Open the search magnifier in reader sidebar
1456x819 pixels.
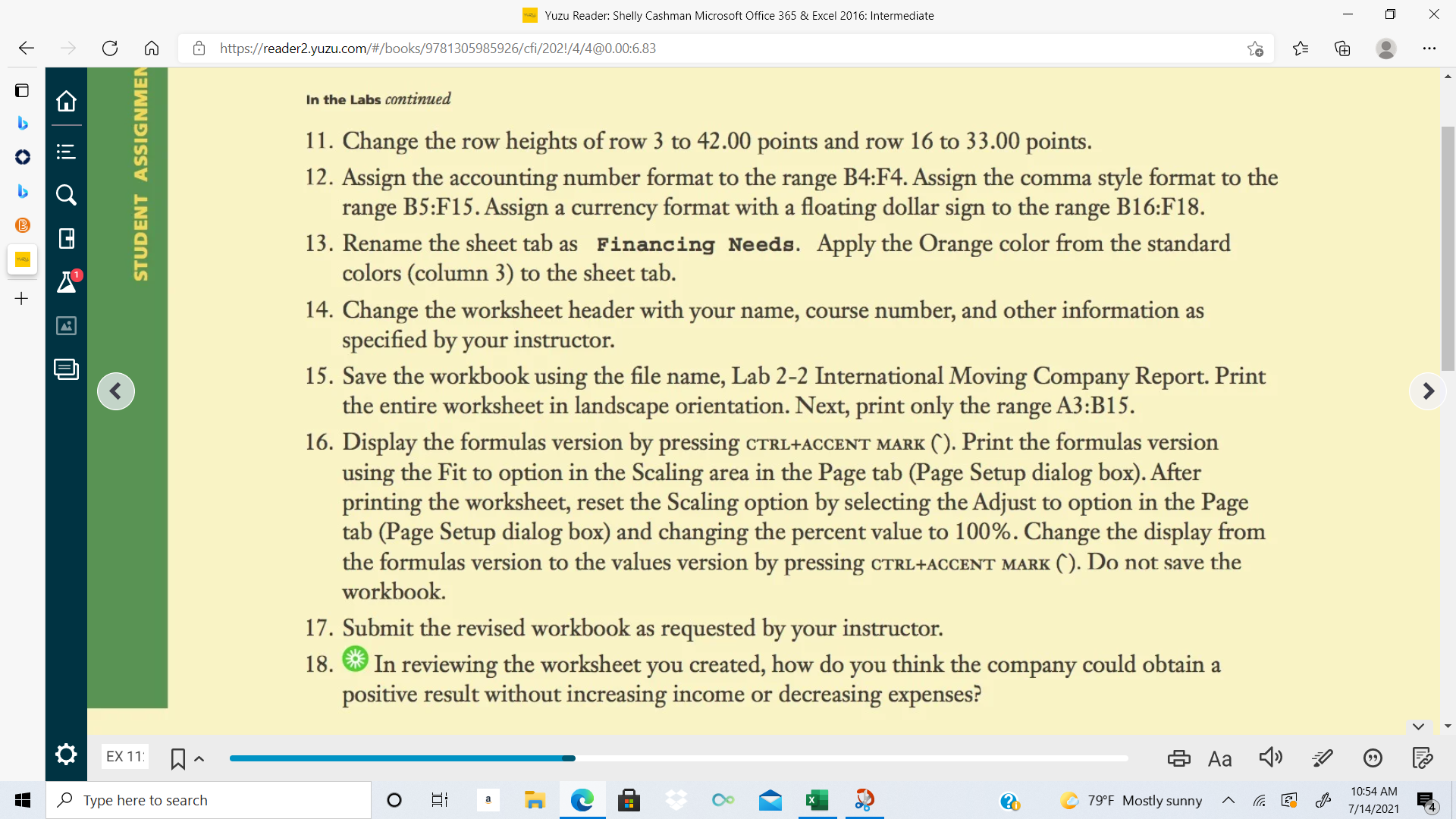66,195
